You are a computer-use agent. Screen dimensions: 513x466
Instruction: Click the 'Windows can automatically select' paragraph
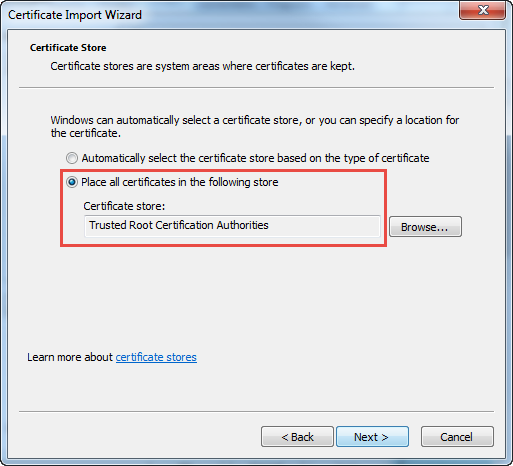click(x=255, y=127)
